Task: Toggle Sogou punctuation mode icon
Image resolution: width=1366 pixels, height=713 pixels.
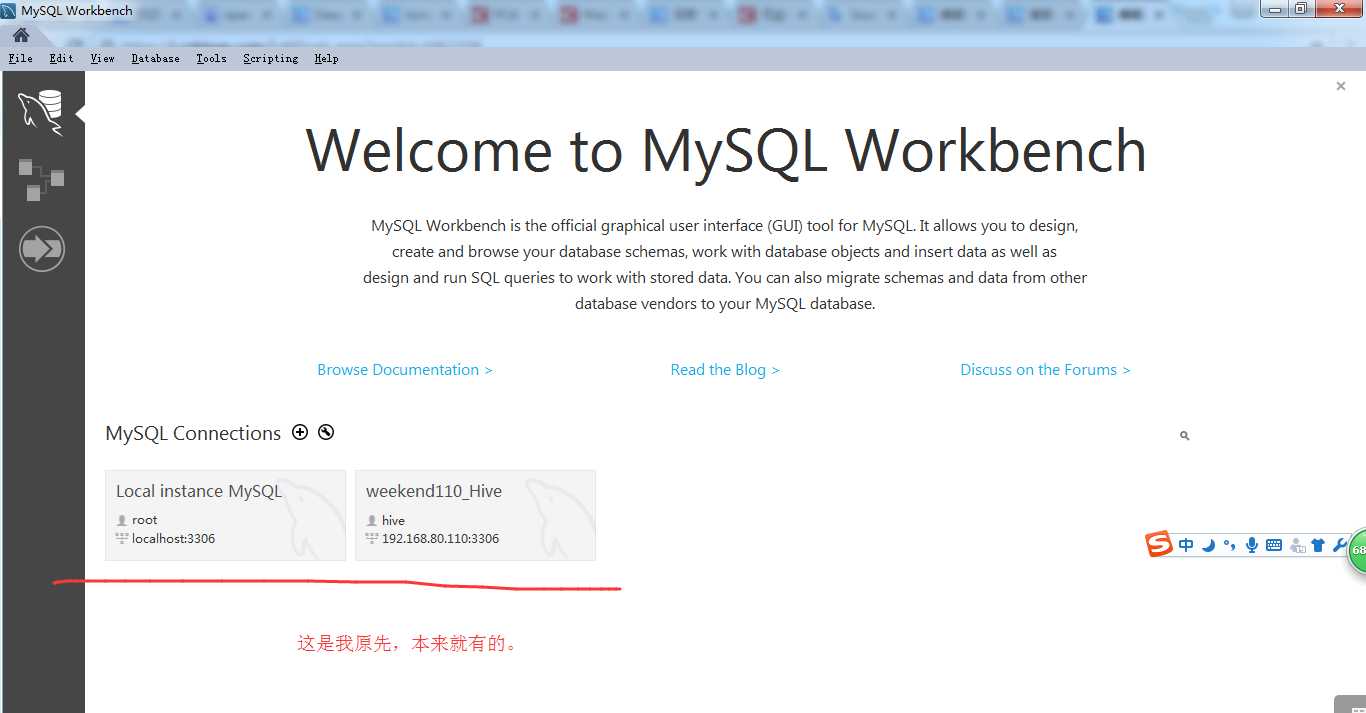Action: coord(1229,545)
